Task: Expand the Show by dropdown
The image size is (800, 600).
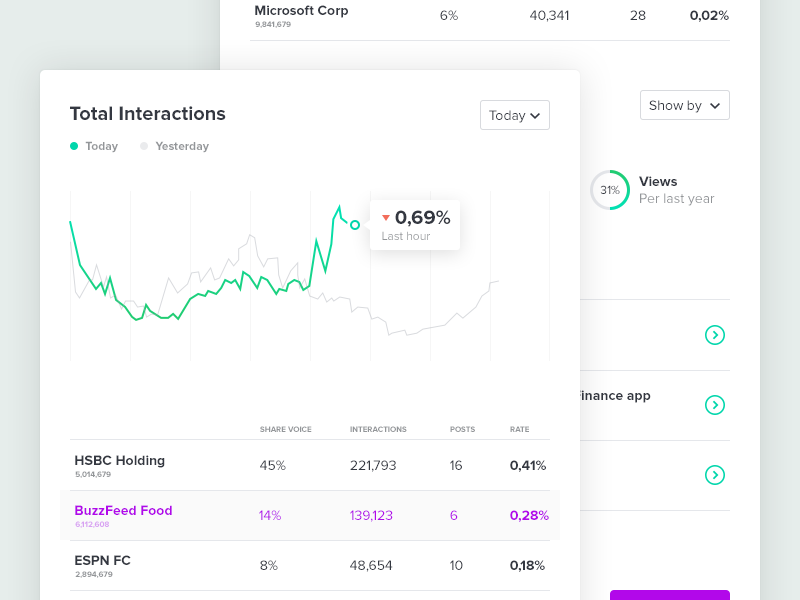Action: (x=684, y=105)
